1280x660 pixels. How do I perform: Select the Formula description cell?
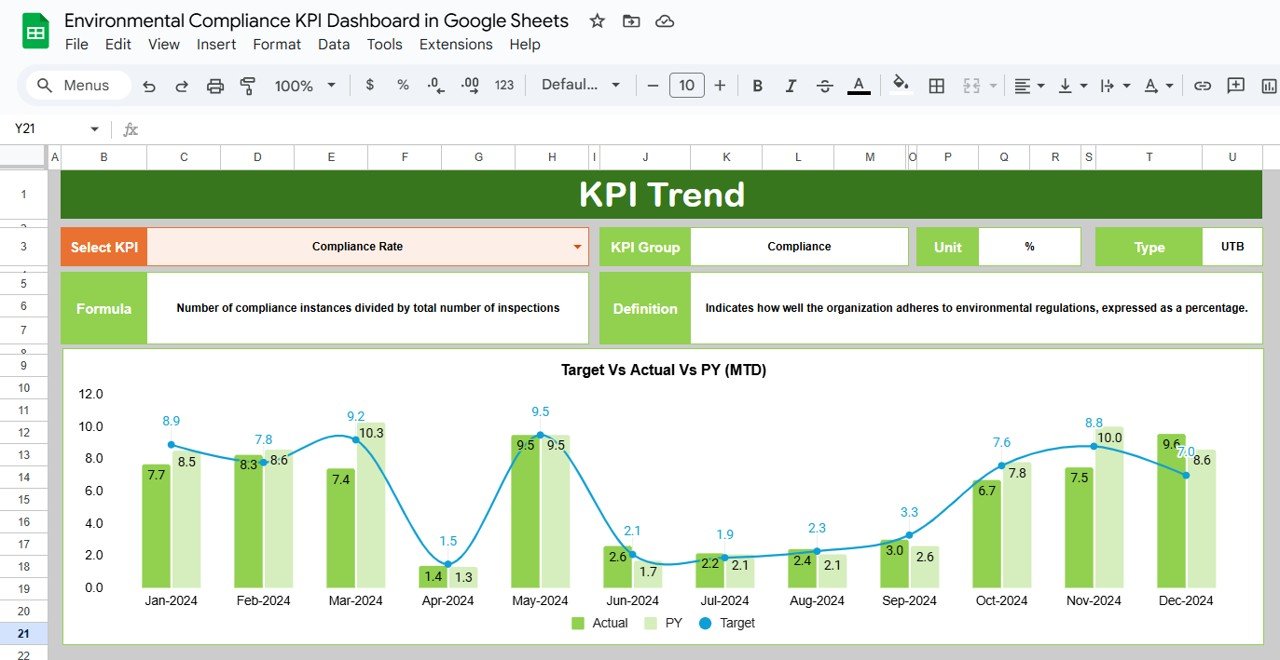(x=368, y=308)
